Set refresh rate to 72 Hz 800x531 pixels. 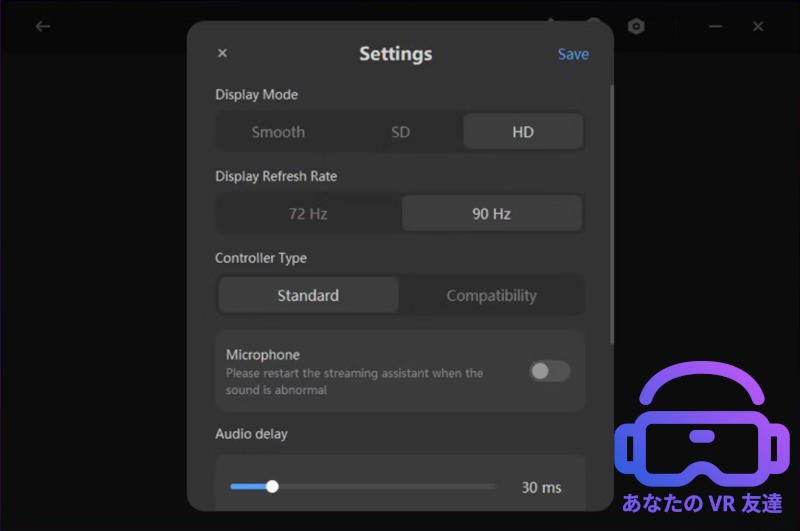308,214
